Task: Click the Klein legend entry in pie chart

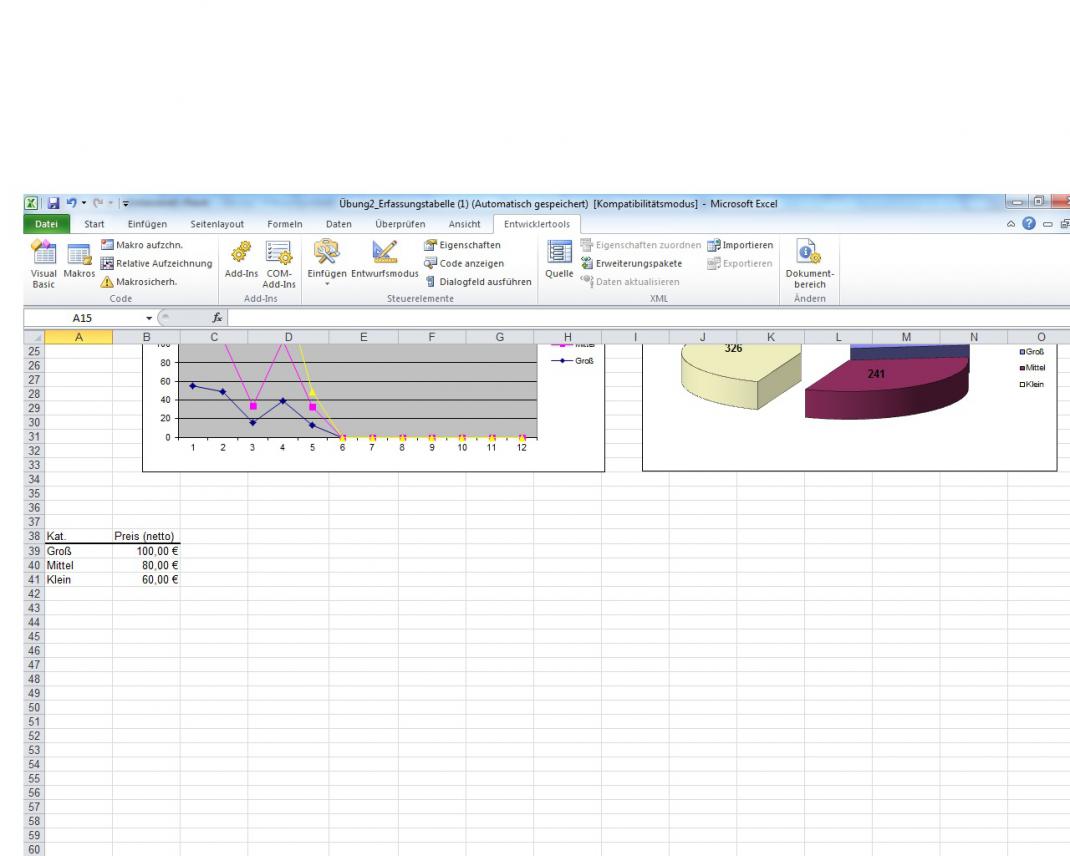Action: [x=1032, y=384]
